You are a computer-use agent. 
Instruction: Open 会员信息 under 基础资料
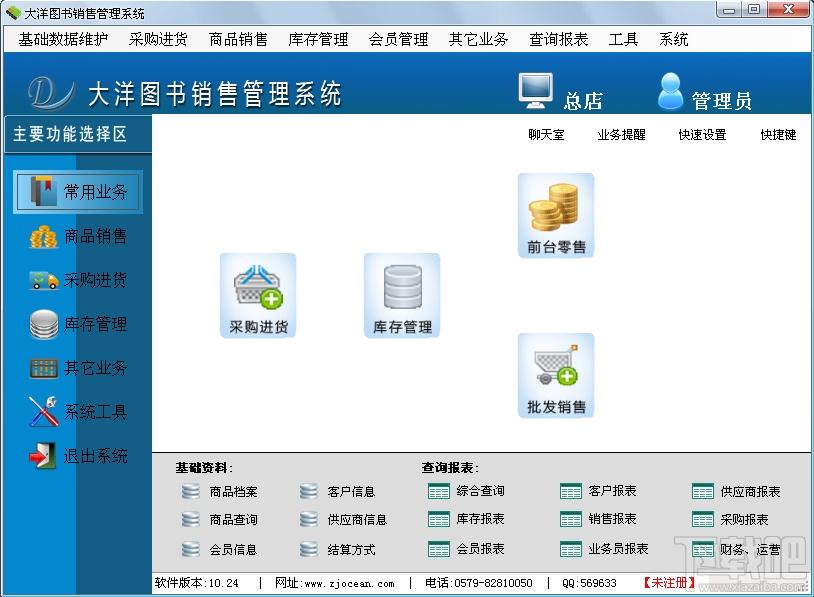point(220,549)
